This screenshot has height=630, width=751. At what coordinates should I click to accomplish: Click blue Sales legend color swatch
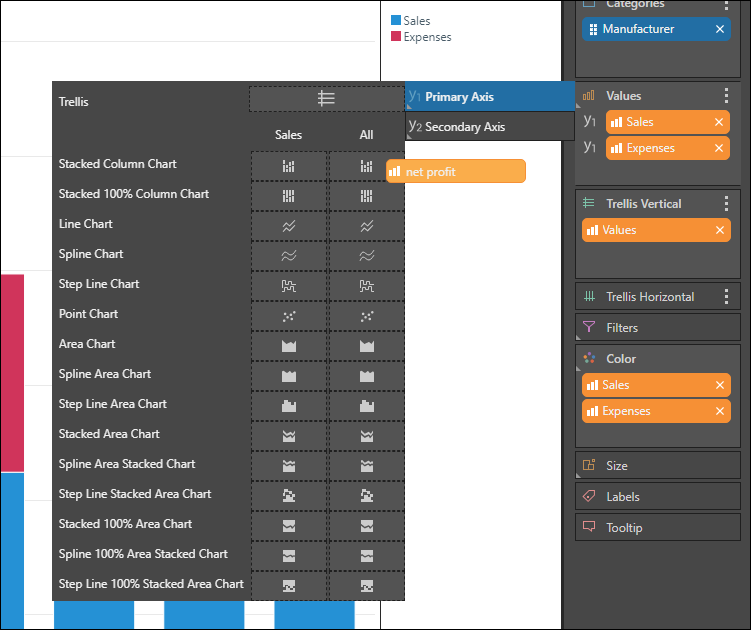click(396, 21)
